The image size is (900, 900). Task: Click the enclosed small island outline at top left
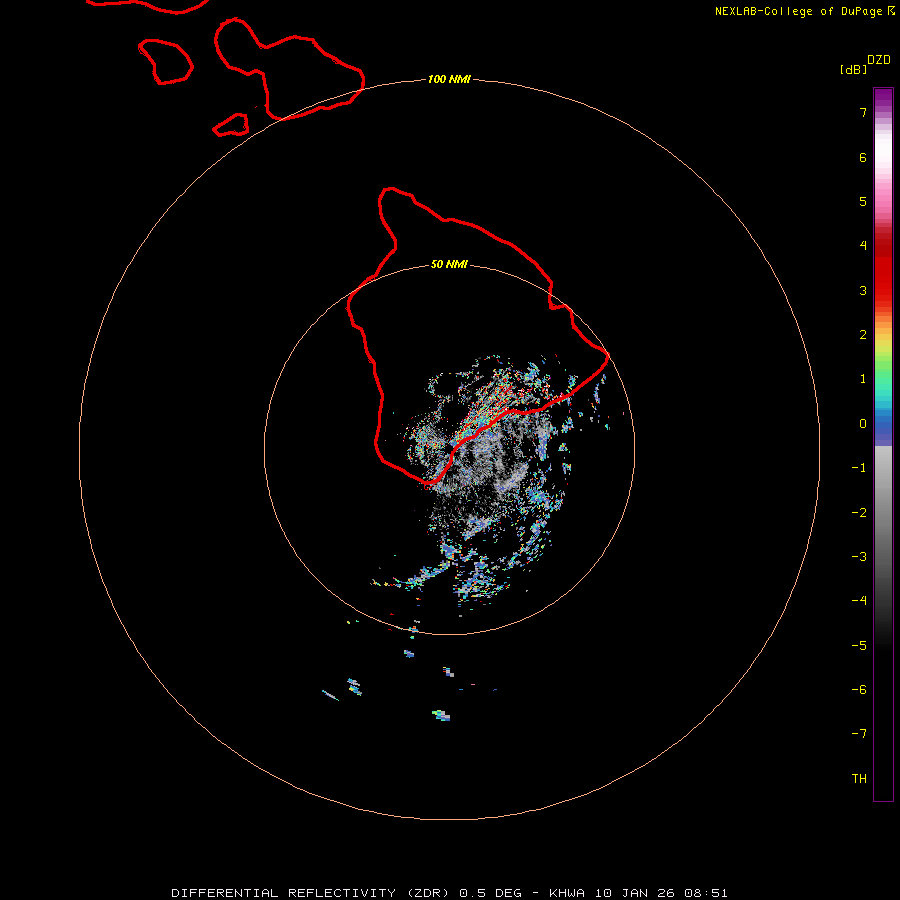pos(166,62)
